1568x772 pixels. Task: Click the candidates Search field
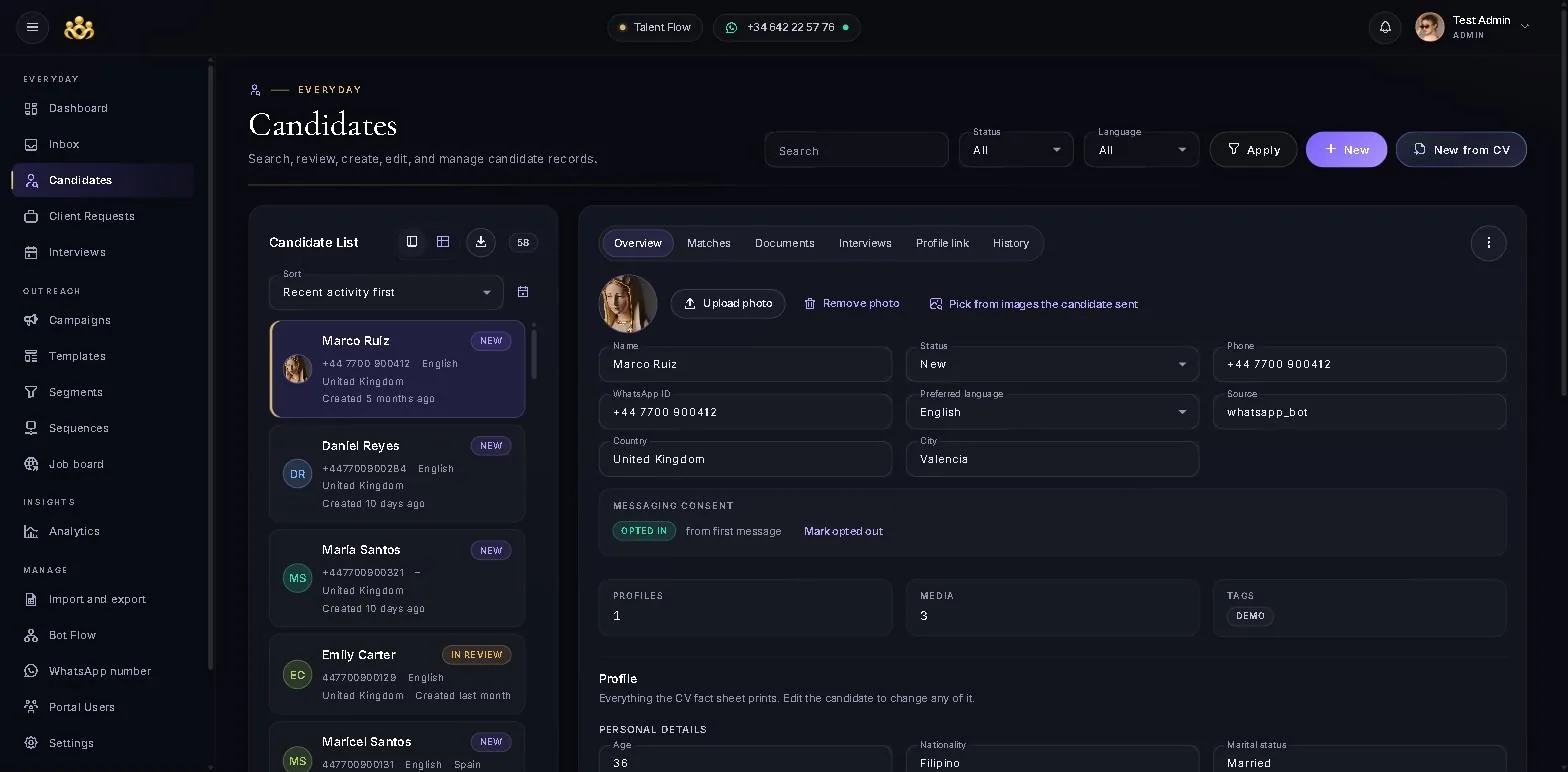tap(856, 150)
